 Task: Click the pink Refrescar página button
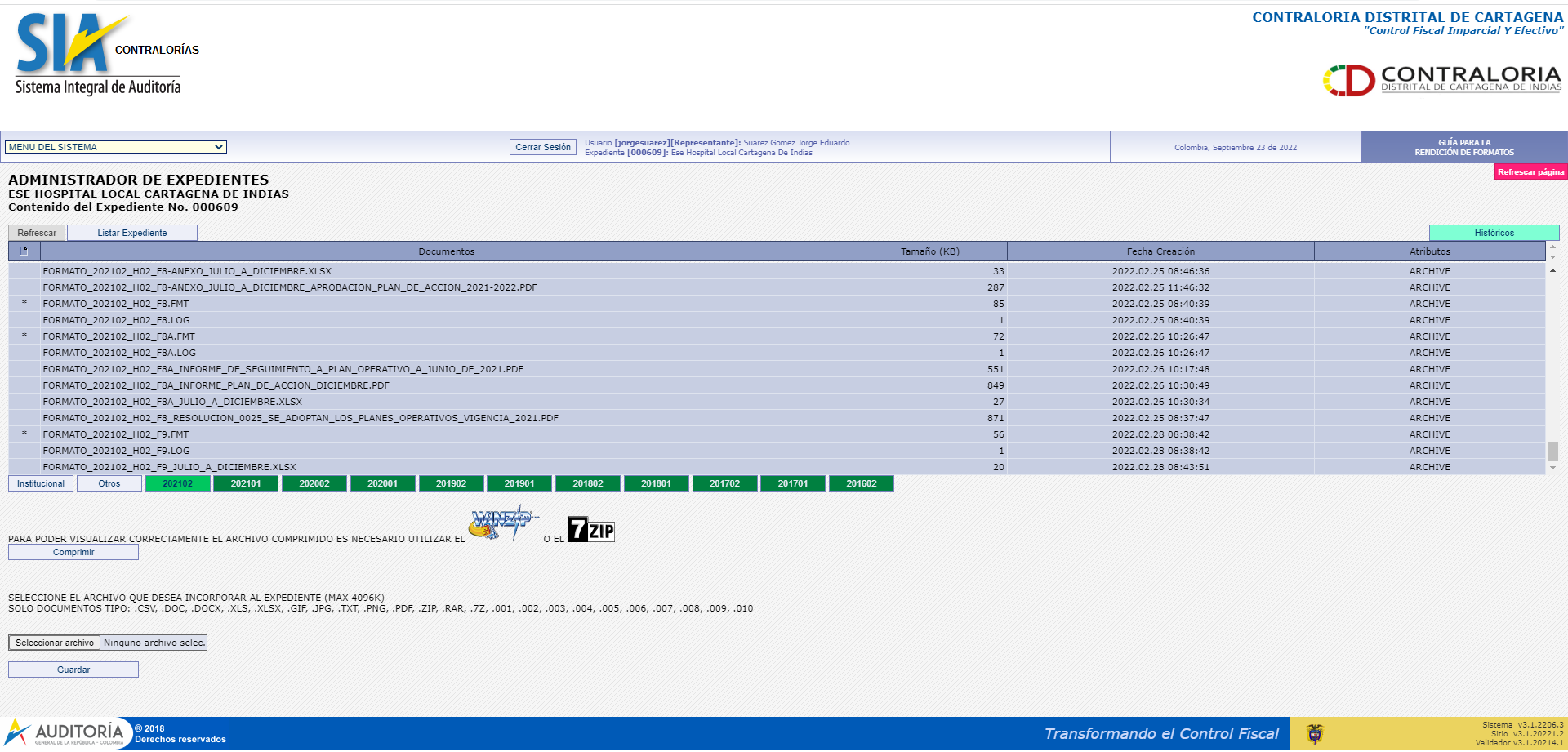coord(1530,172)
